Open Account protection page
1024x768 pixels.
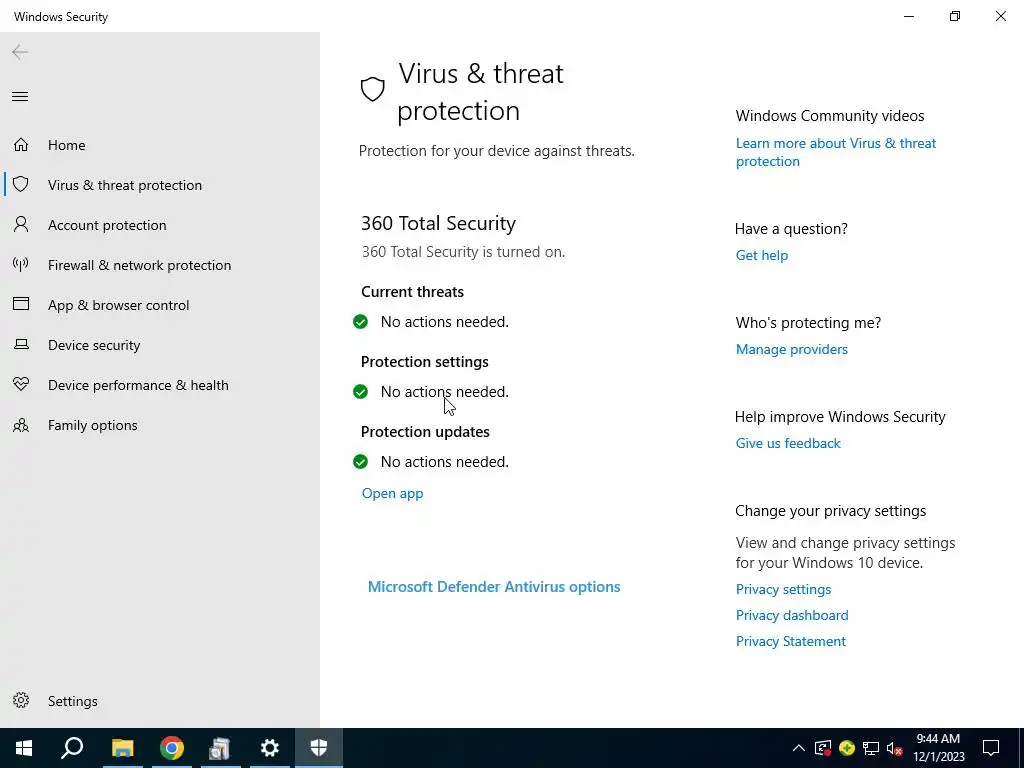[107, 225]
